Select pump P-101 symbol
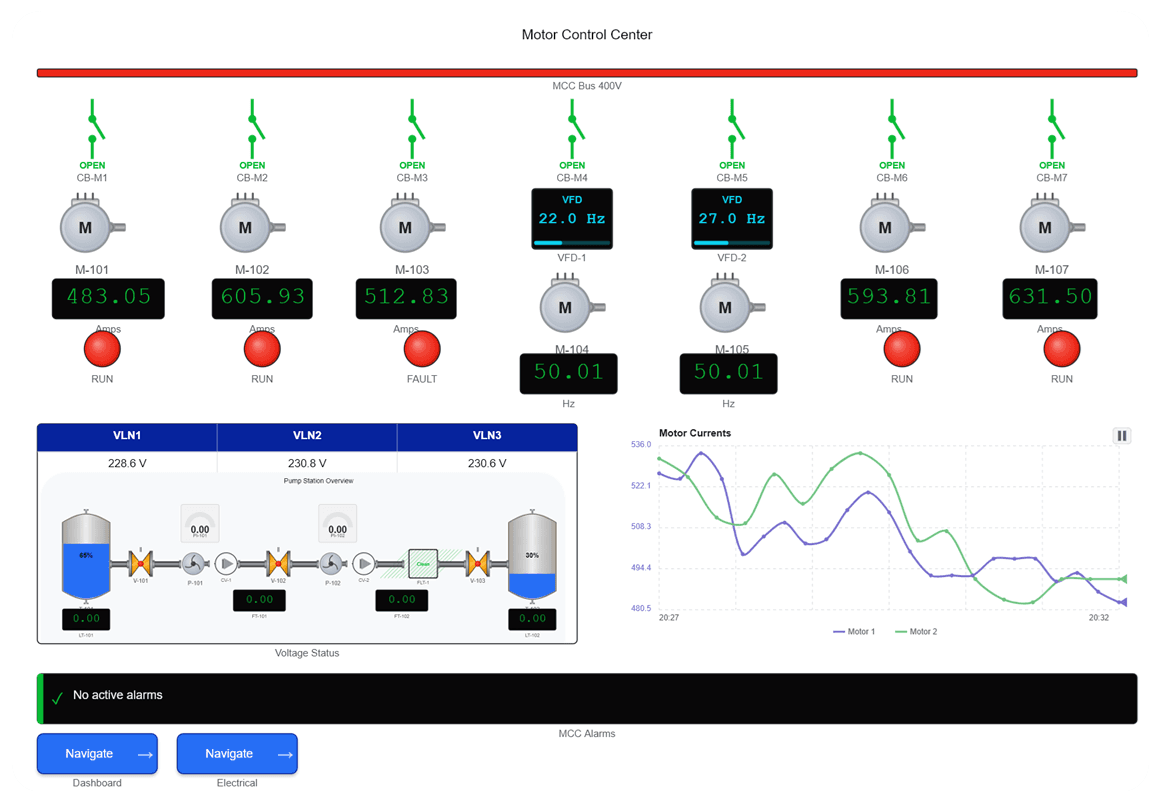This screenshot has height=791, width=1159. [193, 564]
